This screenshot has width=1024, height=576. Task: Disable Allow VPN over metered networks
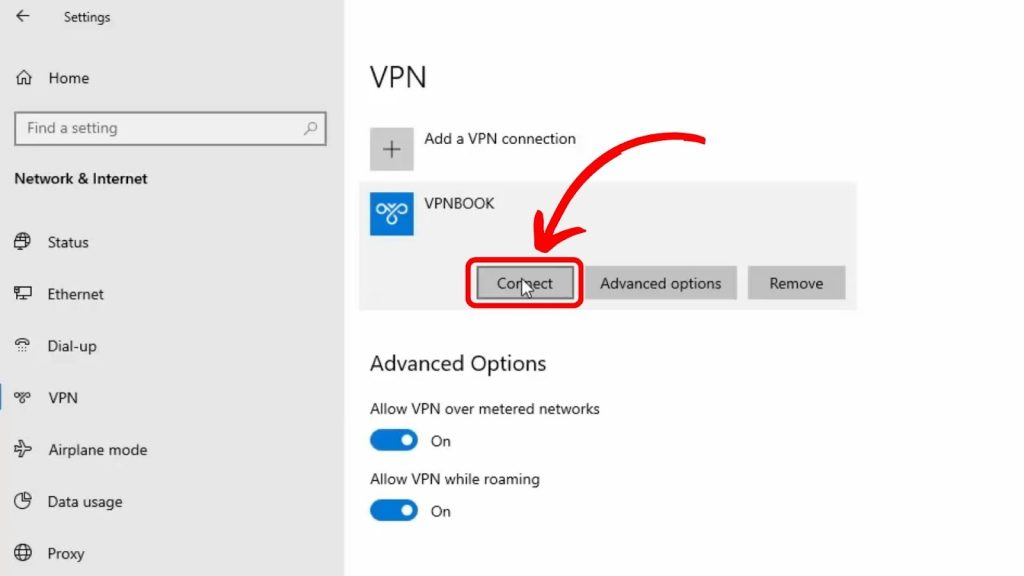click(x=393, y=440)
